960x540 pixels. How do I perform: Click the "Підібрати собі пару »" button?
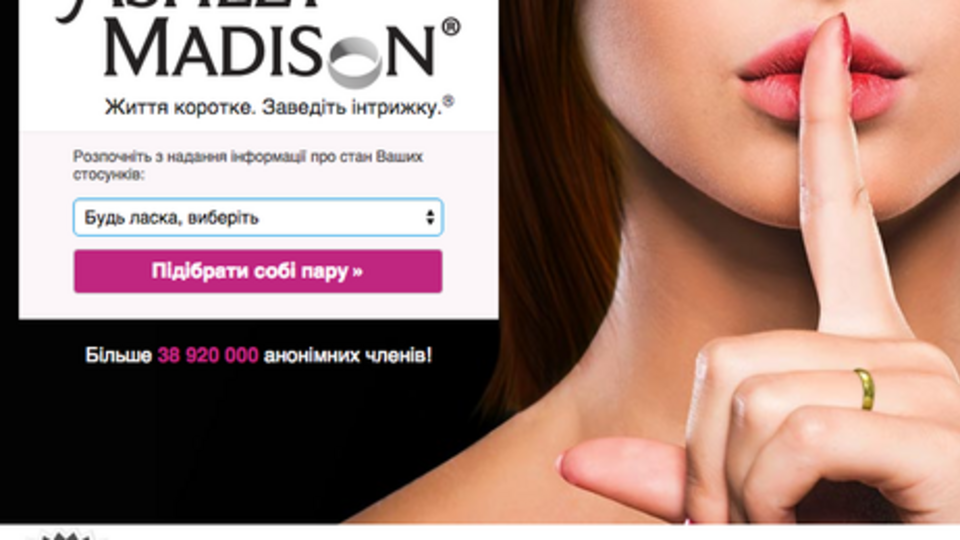pos(258,271)
